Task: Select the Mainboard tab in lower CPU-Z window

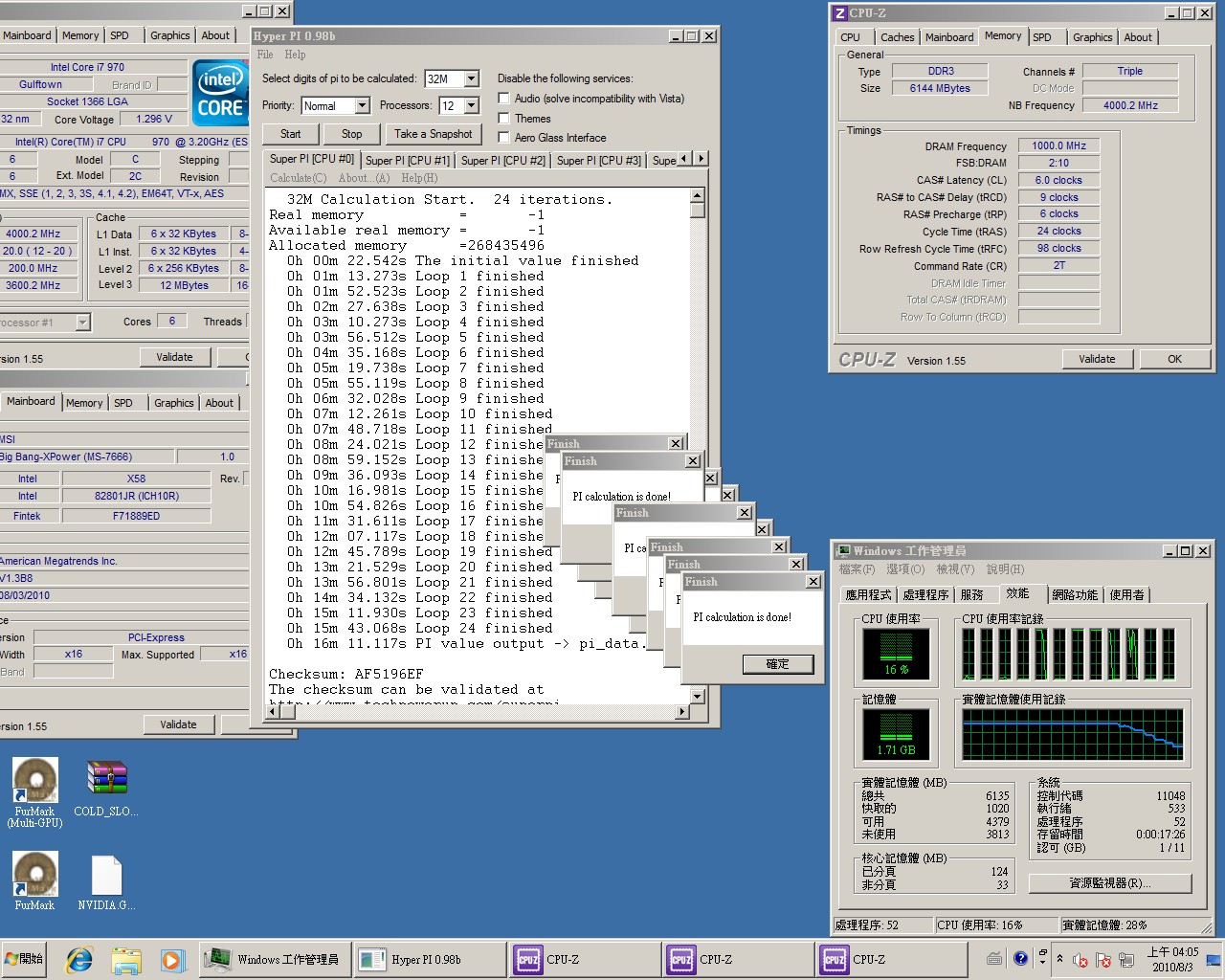Action: point(31,402)
